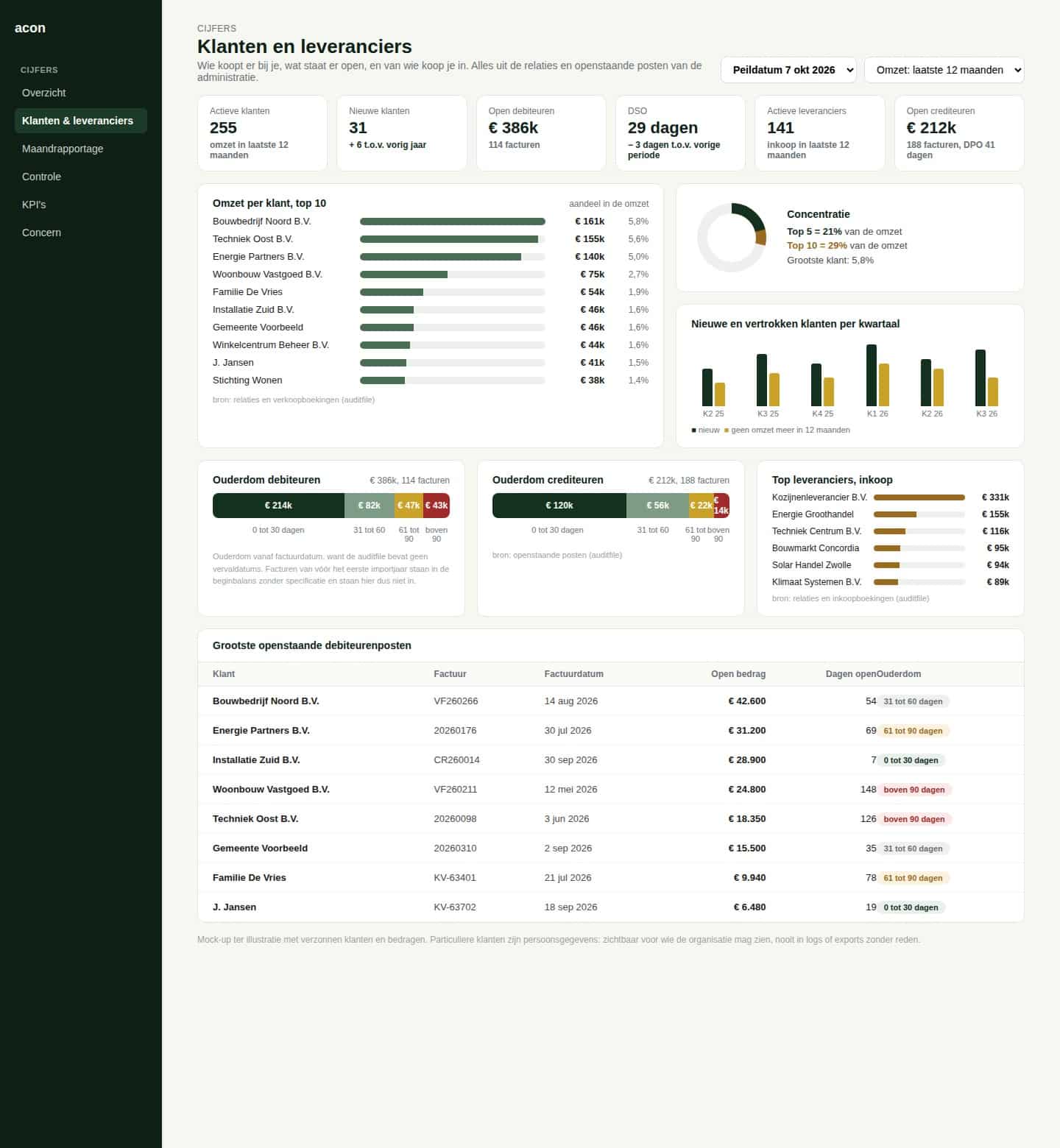Click the Factuur column header
The image size is (1060, 1148).
point(451,674)
